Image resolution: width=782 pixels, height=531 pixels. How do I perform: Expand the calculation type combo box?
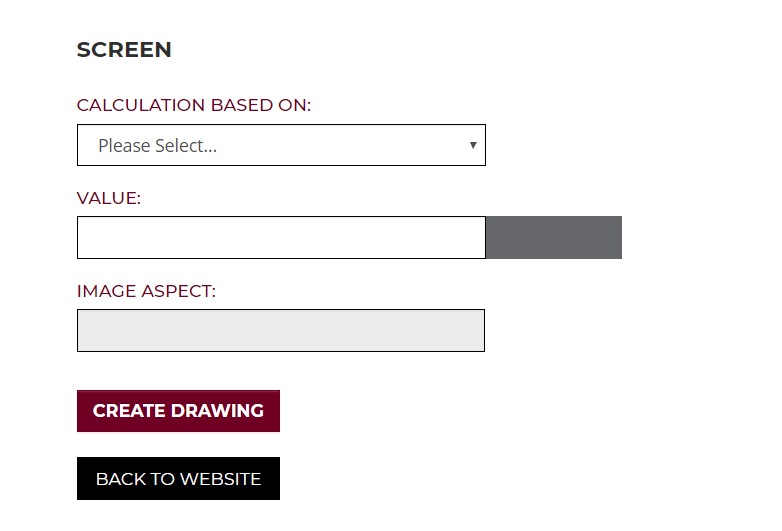pyautogui.click(x=281, y=145)
